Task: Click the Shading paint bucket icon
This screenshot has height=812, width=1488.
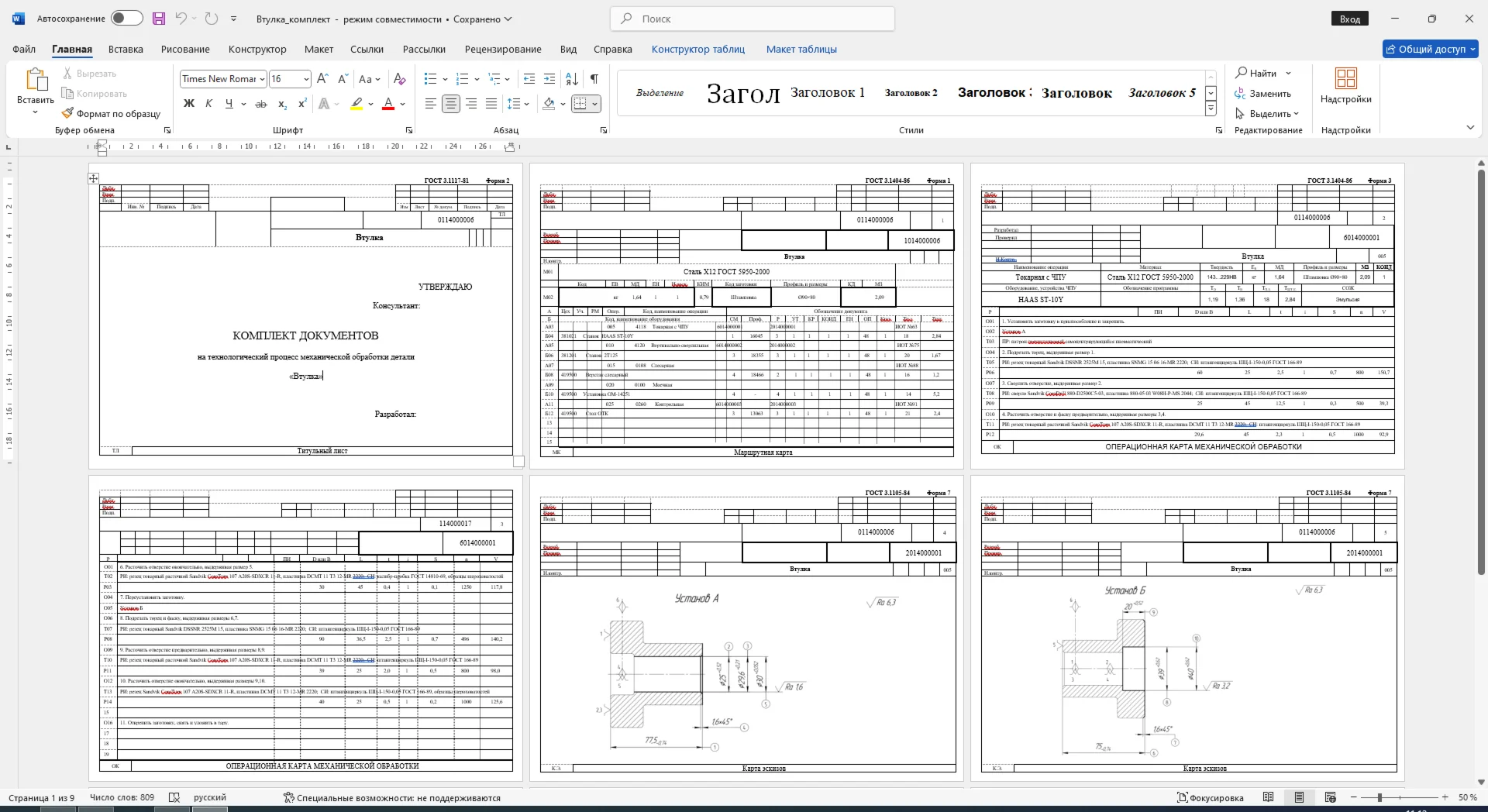Action: 549,104
